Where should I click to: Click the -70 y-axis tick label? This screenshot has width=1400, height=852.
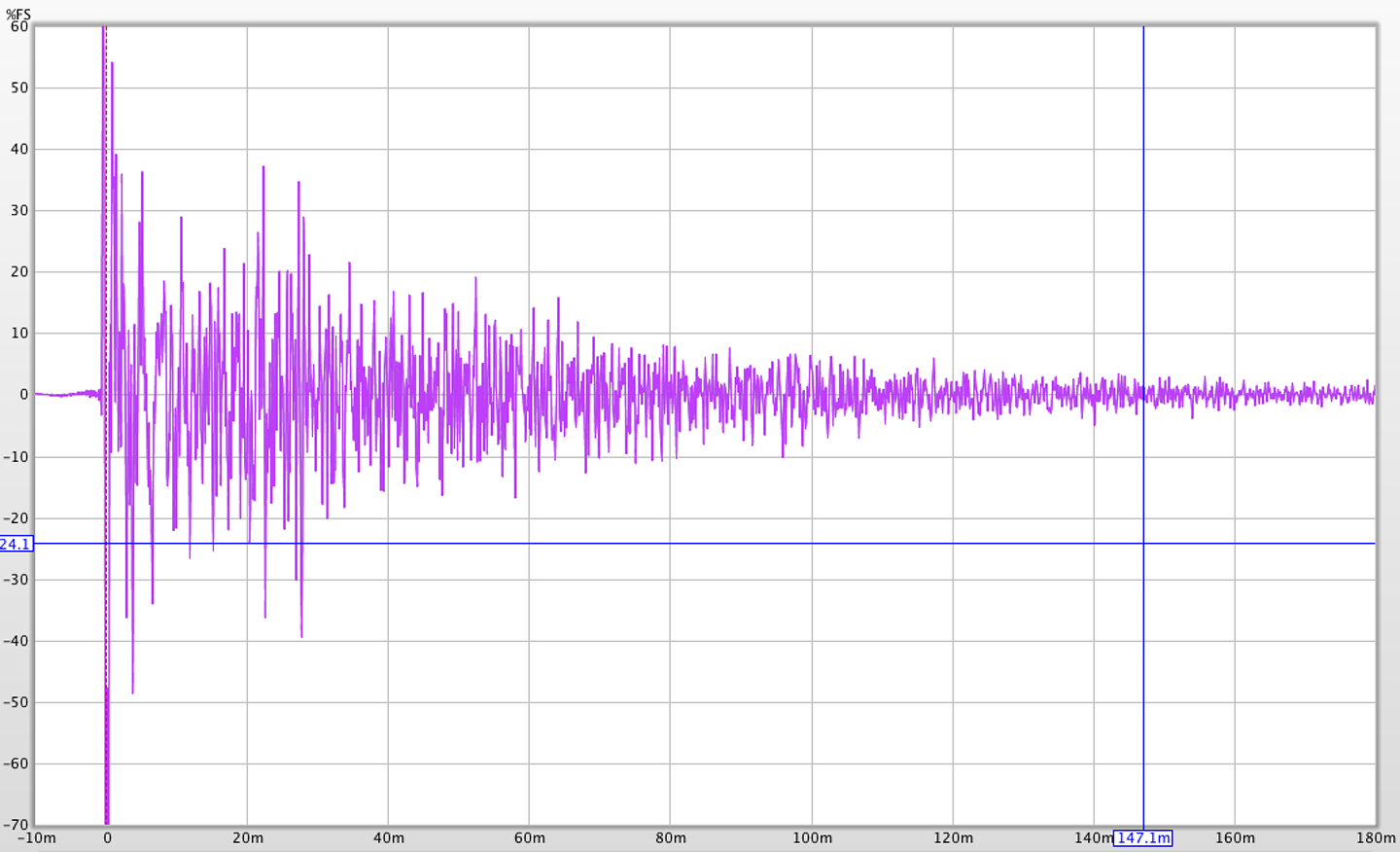17,825
